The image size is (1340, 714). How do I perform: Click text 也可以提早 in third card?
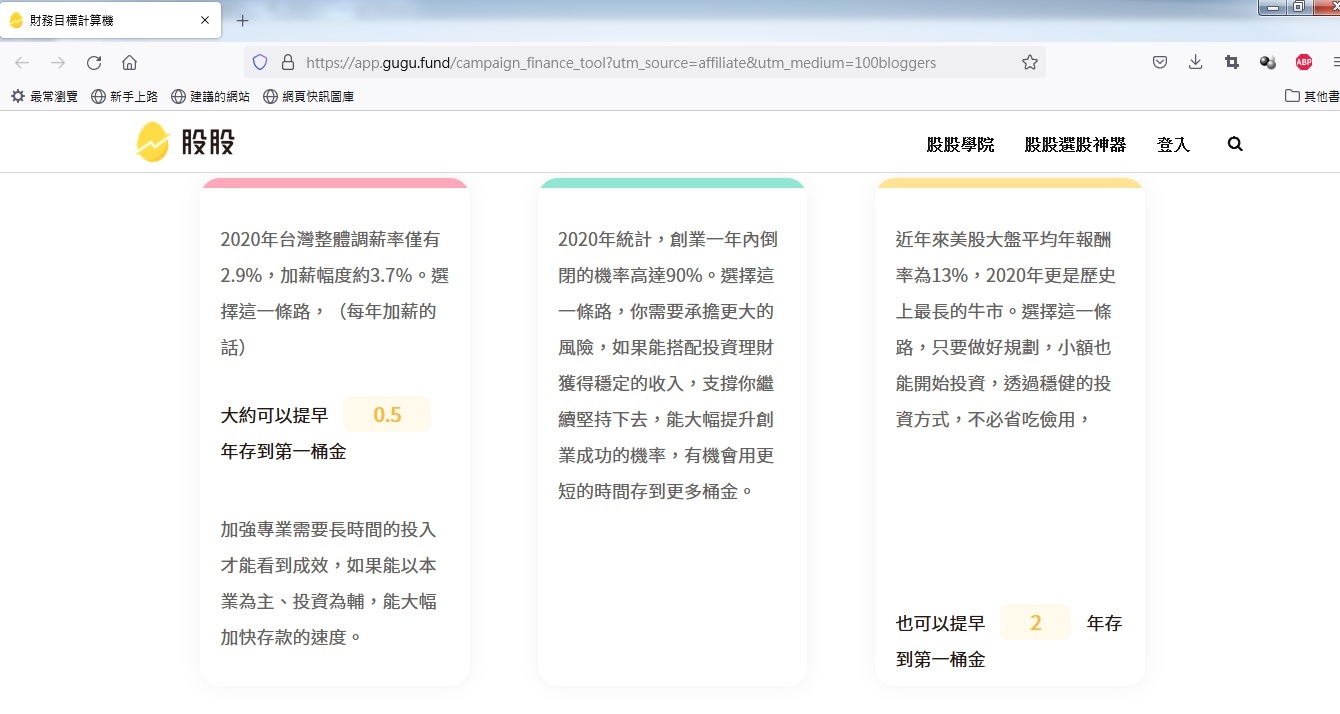940,624
